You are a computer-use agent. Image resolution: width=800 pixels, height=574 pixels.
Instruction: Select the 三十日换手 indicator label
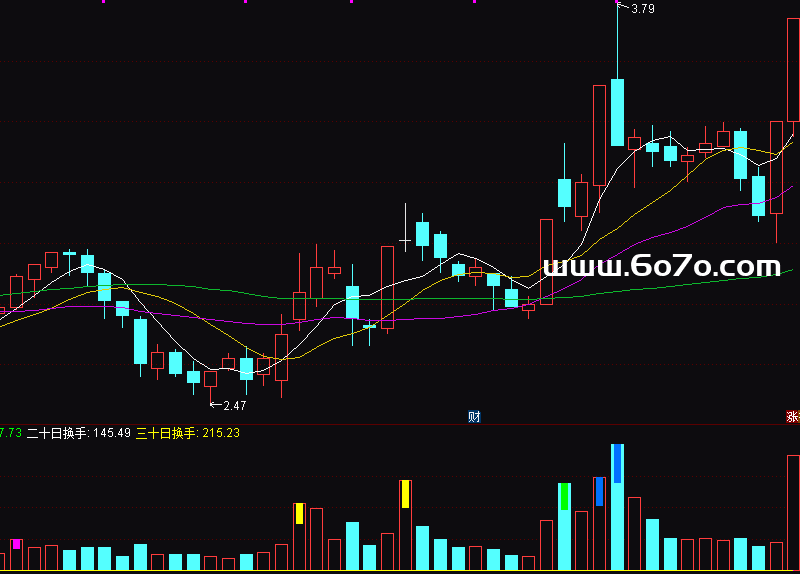tap(166, 433)
